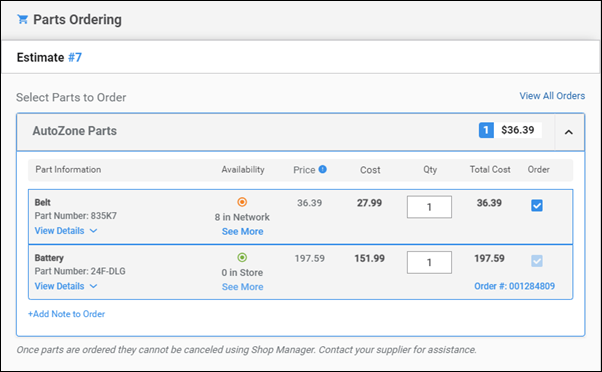Click See More under 8 in Network
The width and height of the screenshot is (602, 372).
[x=242, y=231]
